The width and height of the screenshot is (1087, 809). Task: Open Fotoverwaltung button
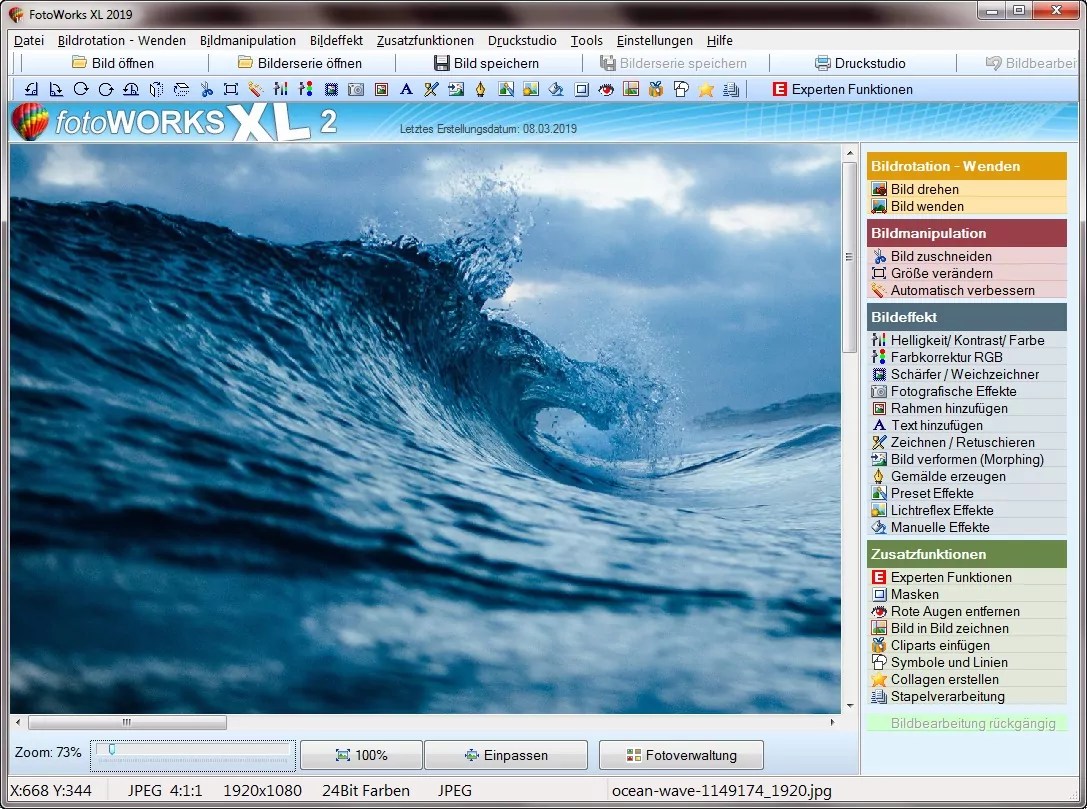681,755
